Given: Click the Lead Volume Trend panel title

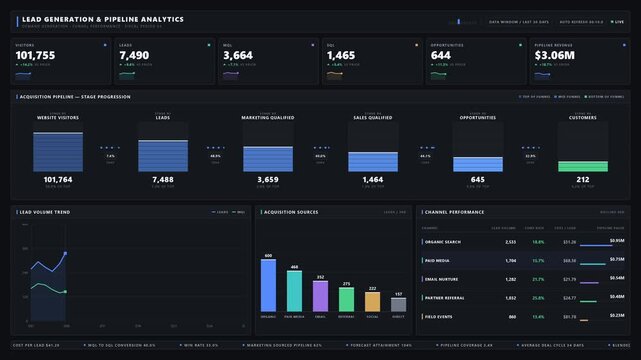Looking at the screenshot, I should click(x=45, y=212).
